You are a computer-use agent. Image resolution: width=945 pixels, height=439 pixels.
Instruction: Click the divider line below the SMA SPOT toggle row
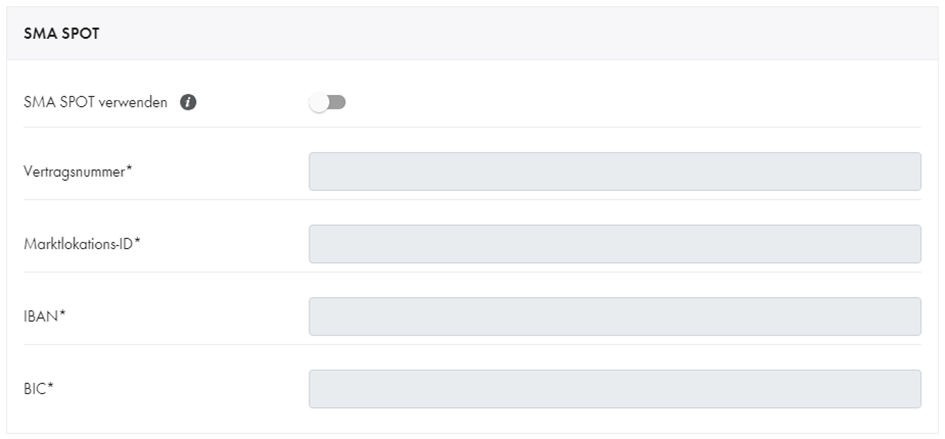472,127
